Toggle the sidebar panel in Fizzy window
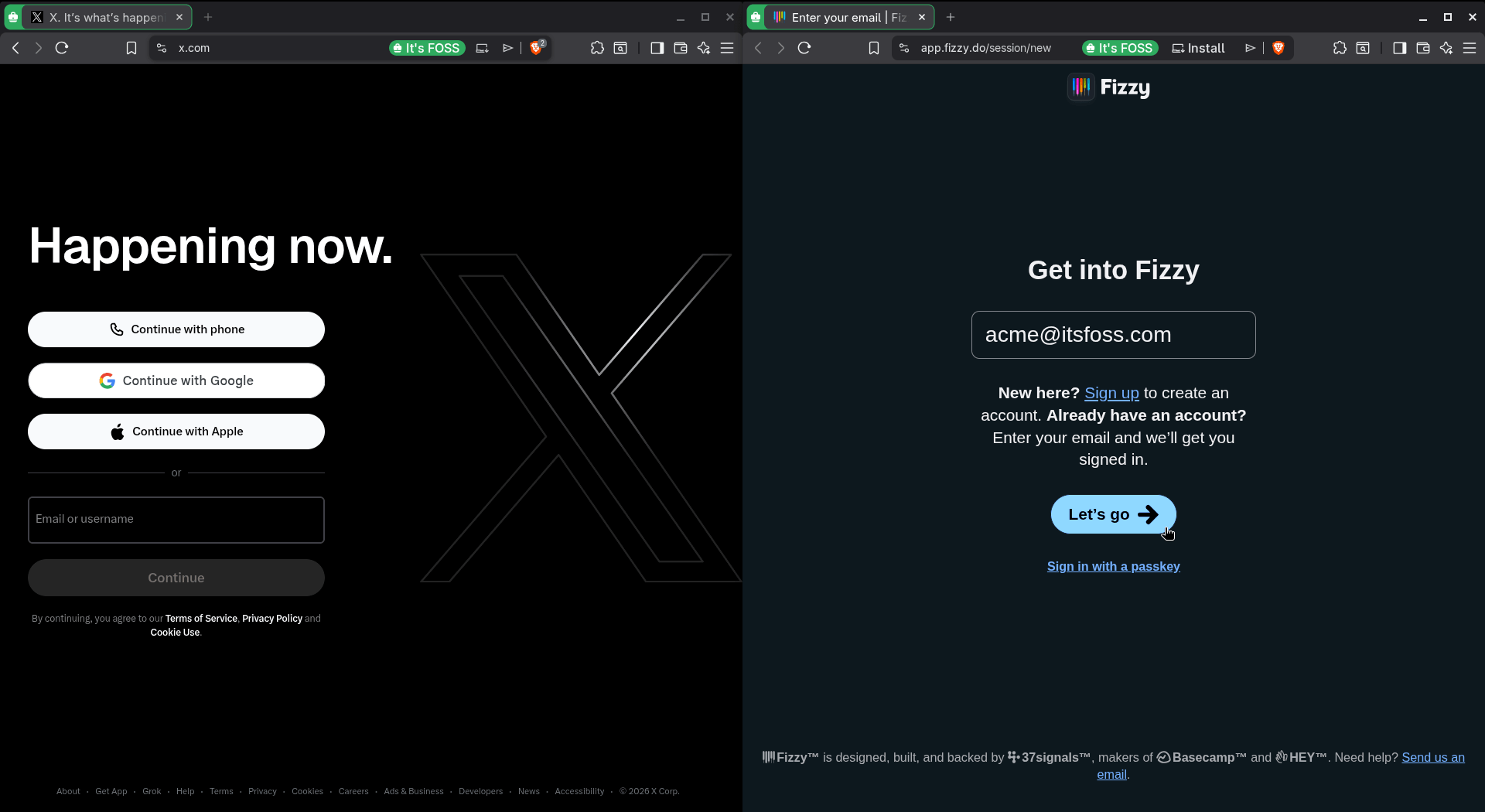Screen dimensions: 1485x812 pyautogui.click(x=1400, y=48)
